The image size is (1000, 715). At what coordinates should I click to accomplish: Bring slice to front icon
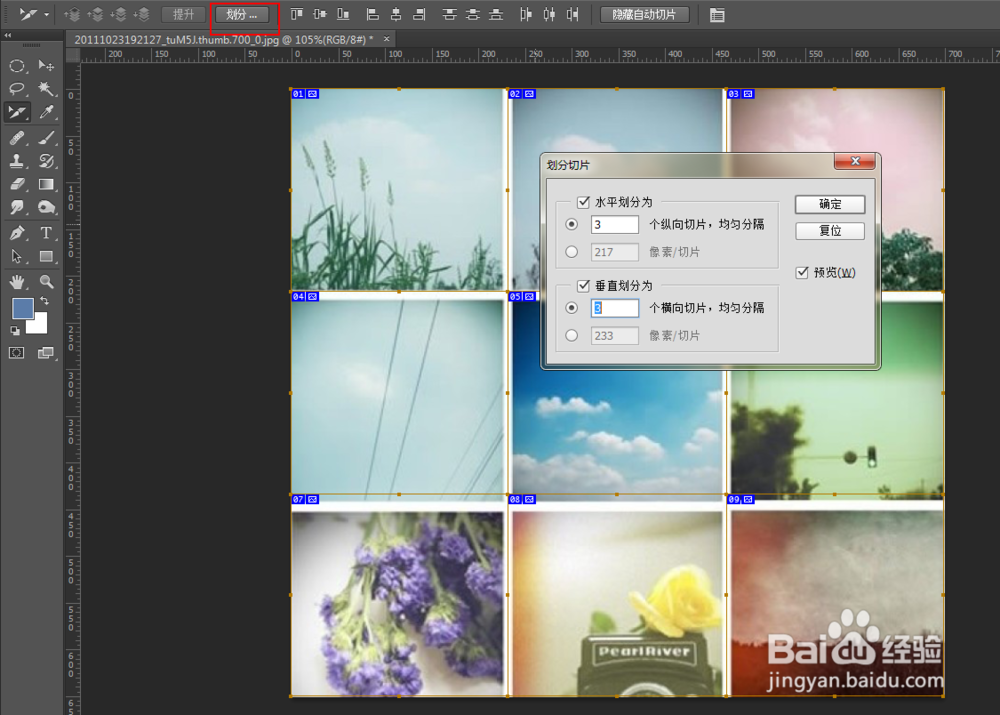tap(71, 14)
